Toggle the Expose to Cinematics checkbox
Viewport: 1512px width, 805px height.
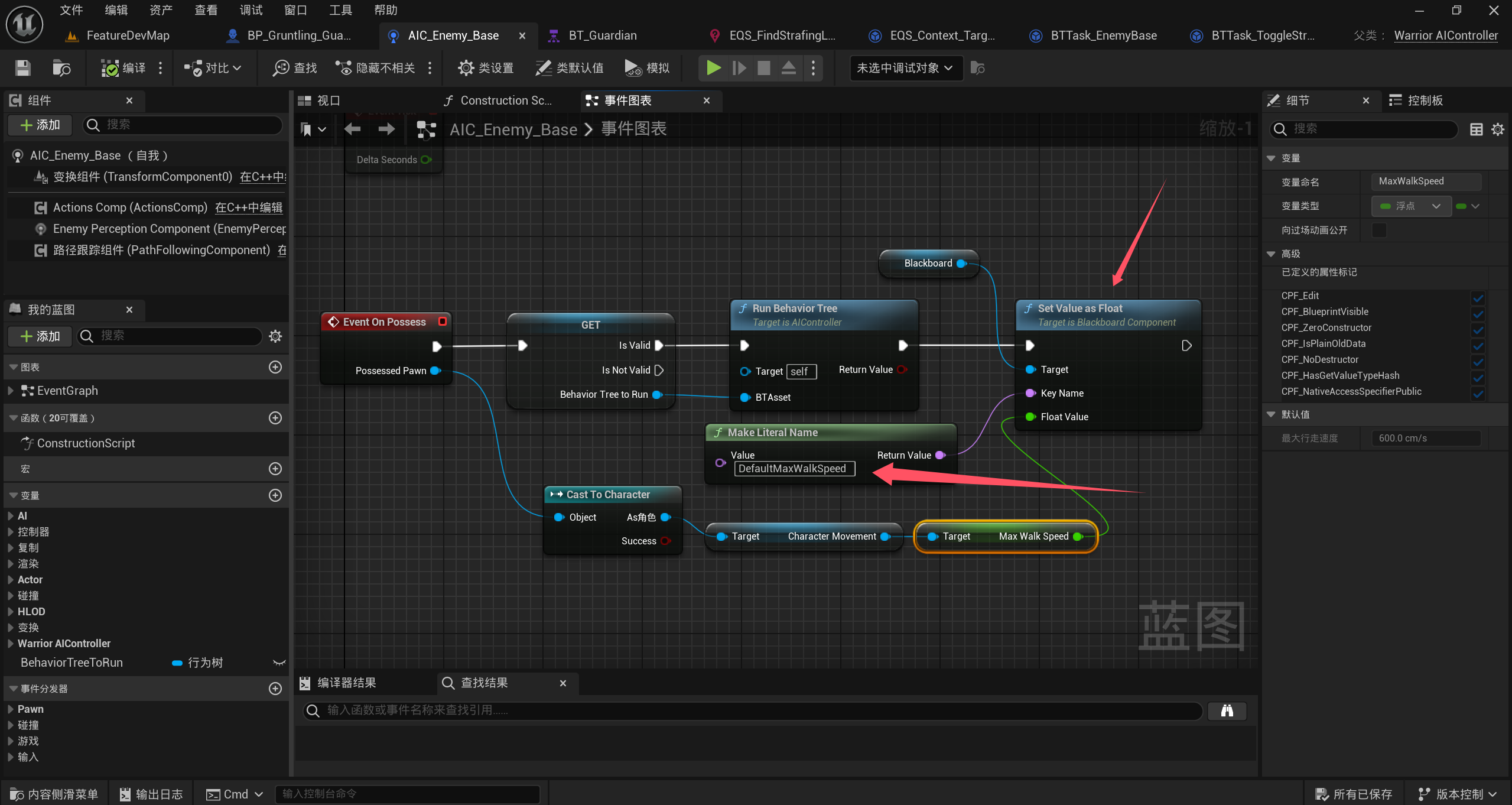pos(1378,230)
